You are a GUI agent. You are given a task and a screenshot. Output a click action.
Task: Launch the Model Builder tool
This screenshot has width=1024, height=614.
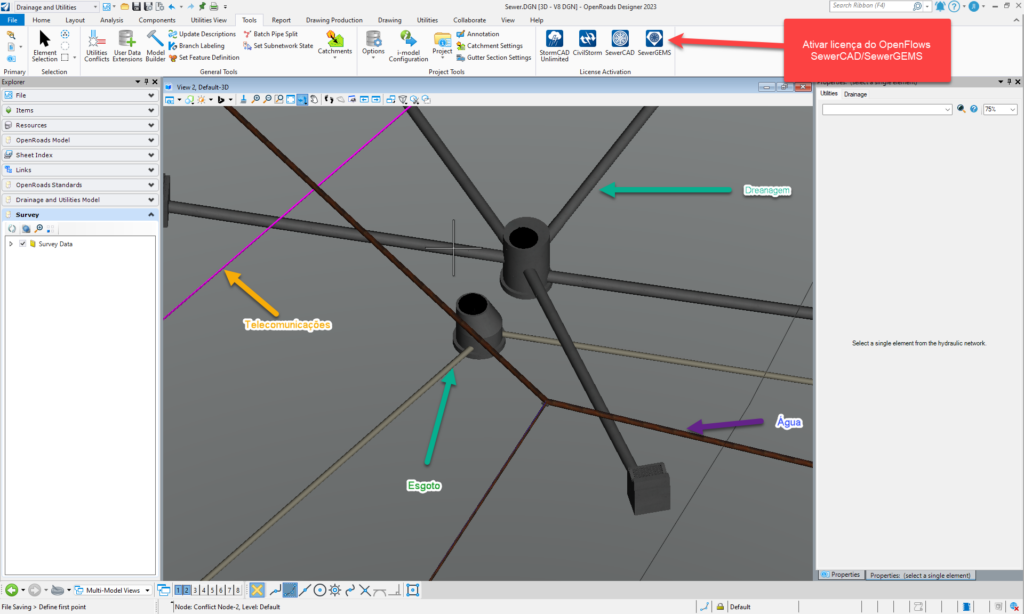[x=155, y=46]
